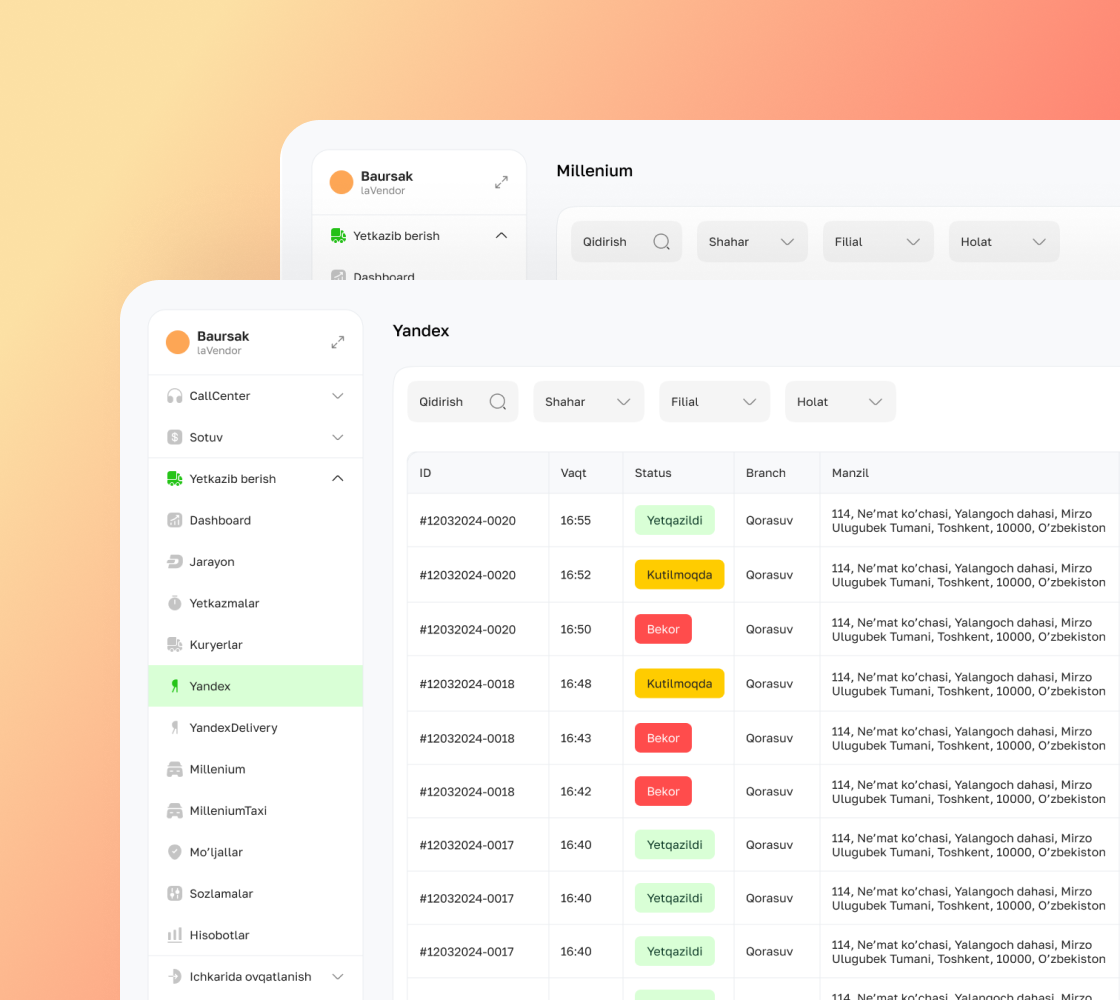The width and height of the screenshot is (1120, 1000).
Task: Click the YandexDelivery icon
Action: coord(174,727)
